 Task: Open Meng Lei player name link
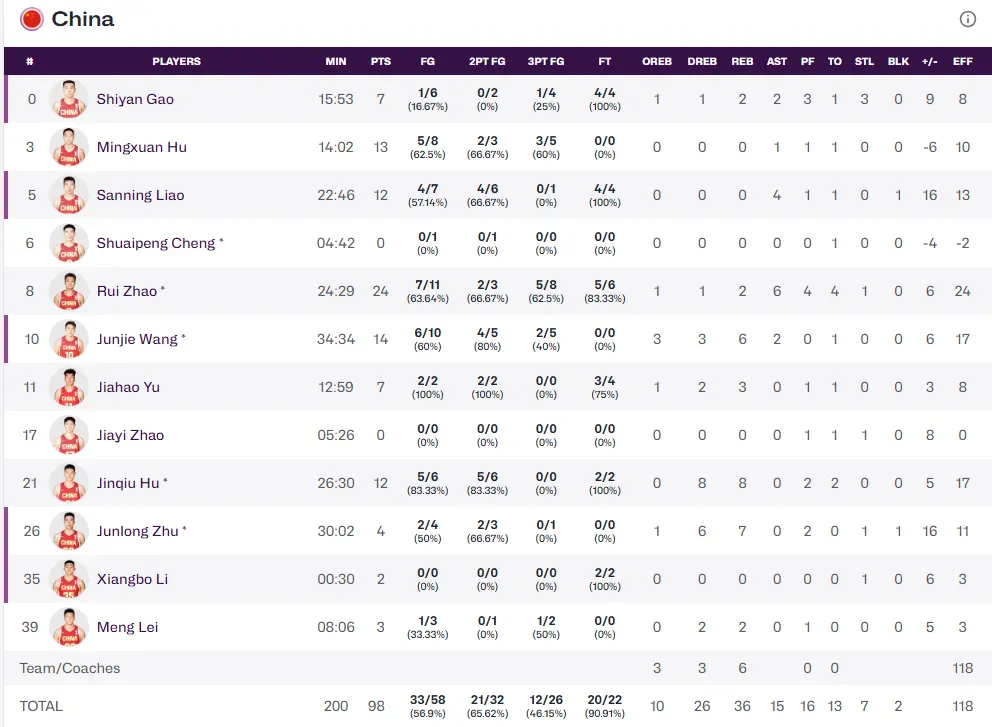coord(127,627)
